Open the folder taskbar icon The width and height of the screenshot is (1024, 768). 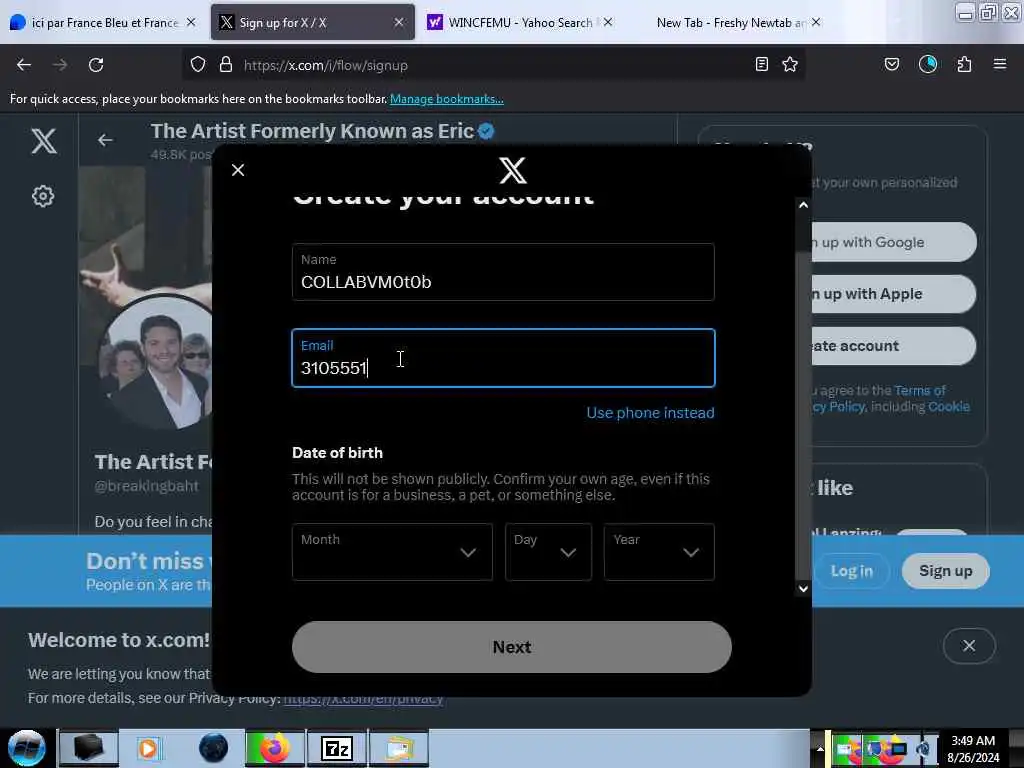coord(399,748)
